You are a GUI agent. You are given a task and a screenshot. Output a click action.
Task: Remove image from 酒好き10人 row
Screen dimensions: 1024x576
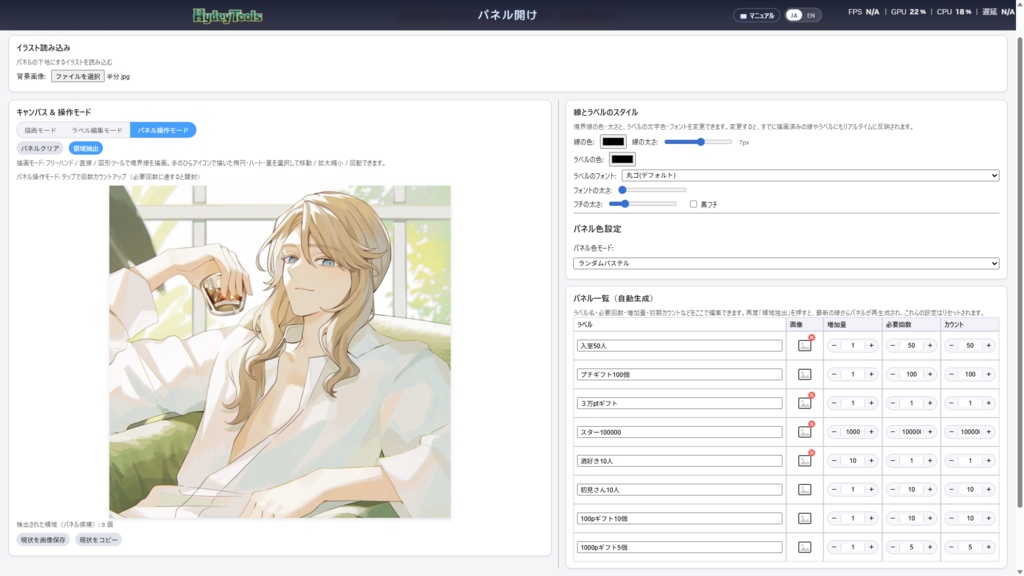click(812, 453)
